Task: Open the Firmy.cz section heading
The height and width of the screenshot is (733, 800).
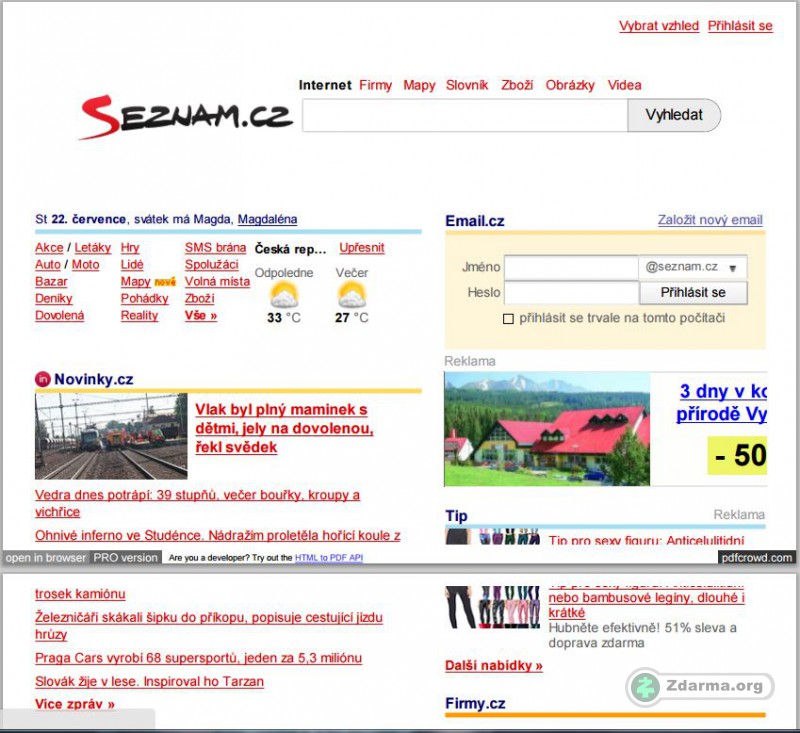Action: click(x=475, y=703)
